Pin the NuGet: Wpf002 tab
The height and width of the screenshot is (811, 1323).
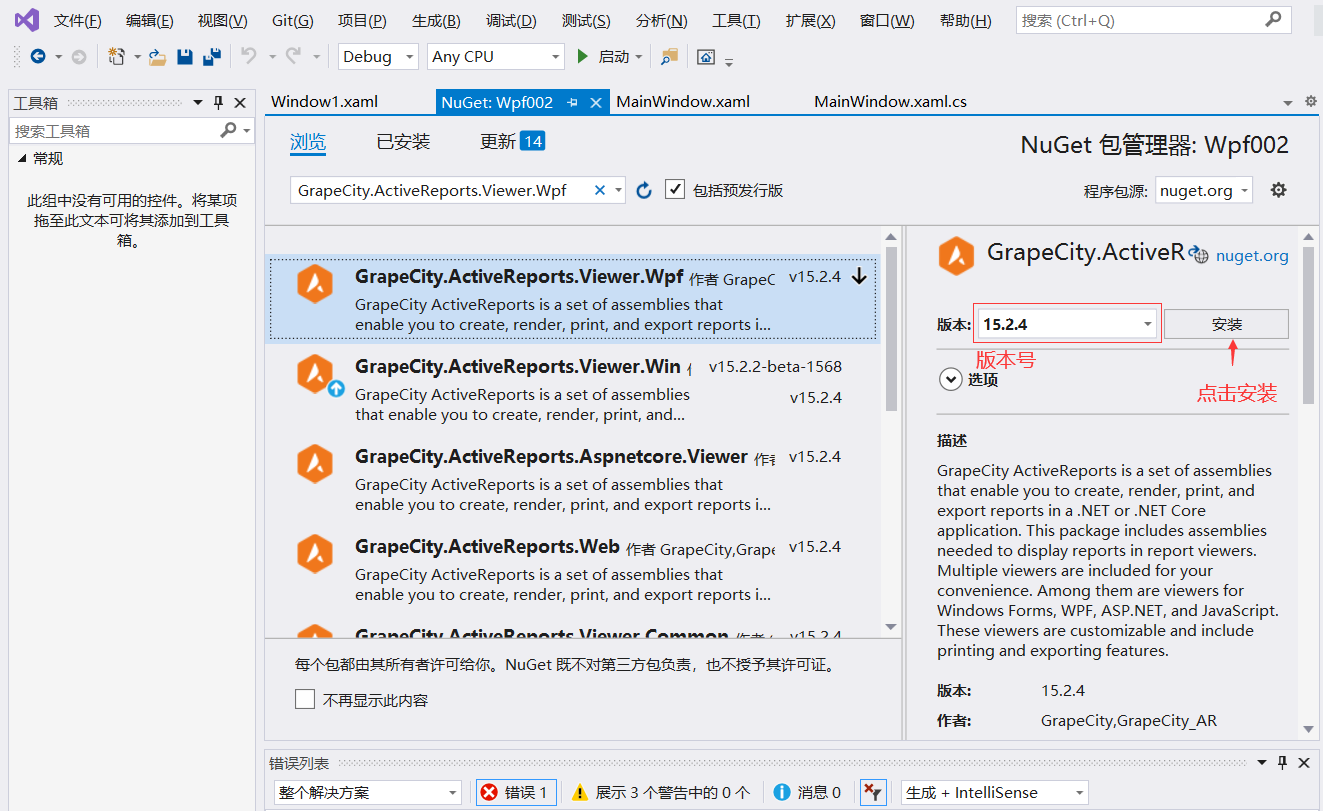(573, 102)
